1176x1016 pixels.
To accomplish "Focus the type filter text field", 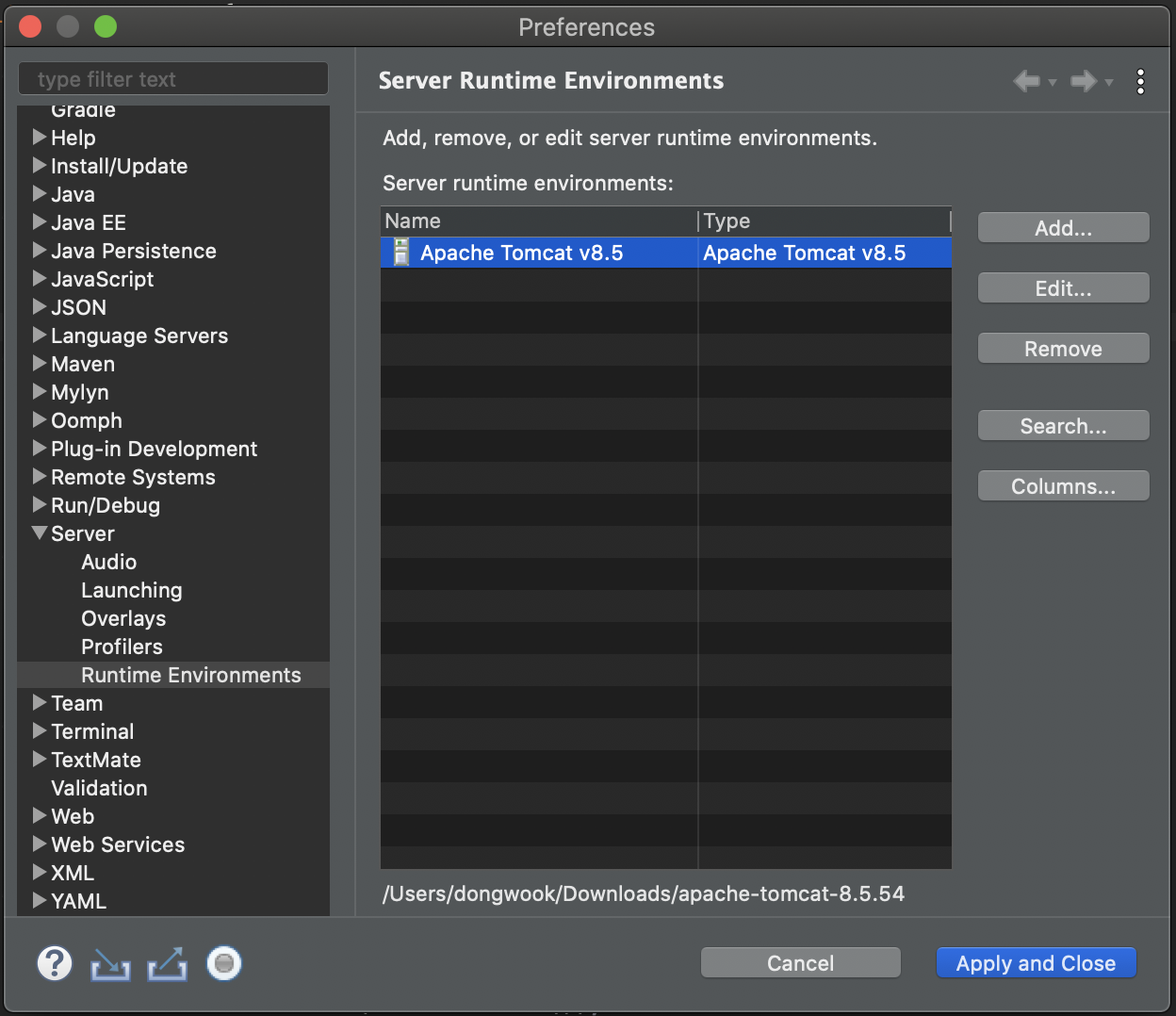I will click(173, 79).
